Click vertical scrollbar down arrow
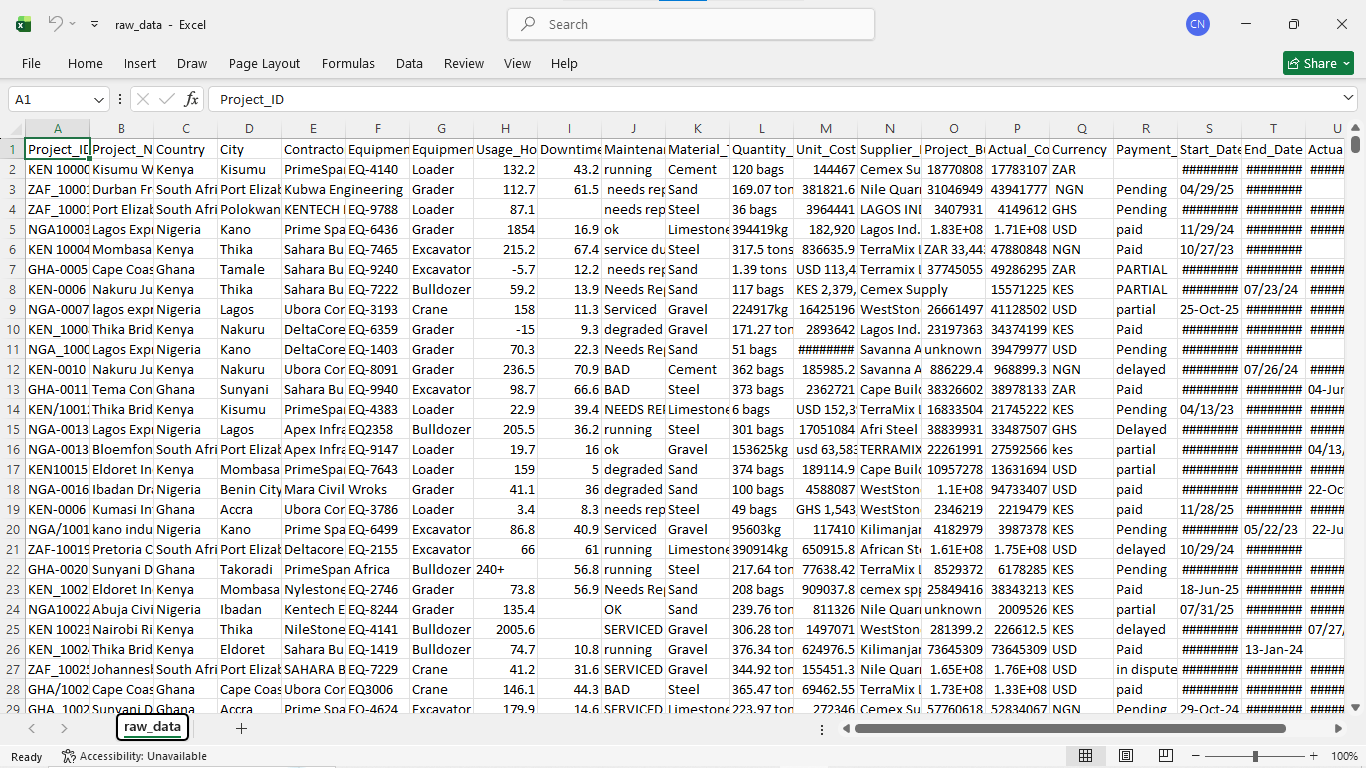Viewport: 1366px width, 768px height. pos(1356,707)
